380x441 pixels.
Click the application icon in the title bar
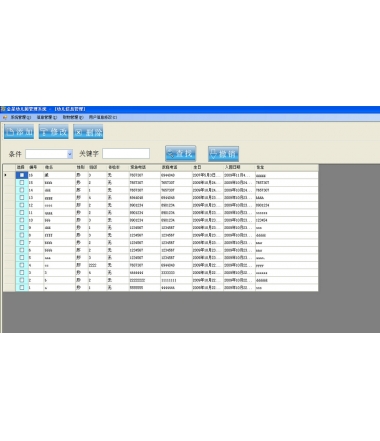3,109
